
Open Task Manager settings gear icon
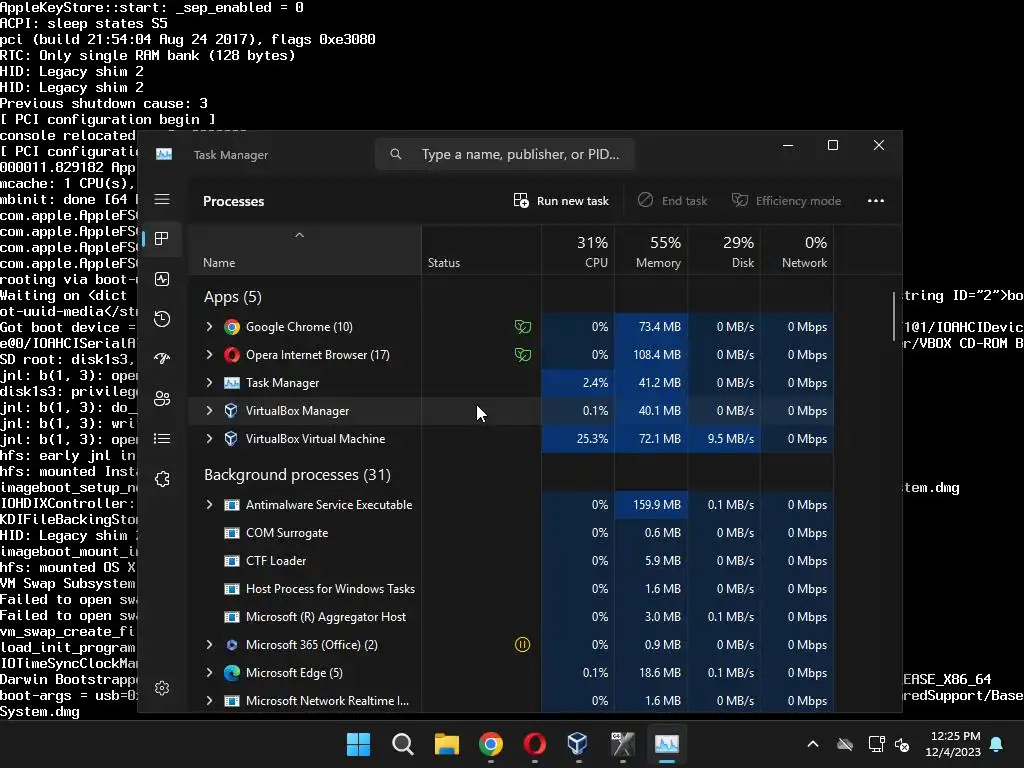(x=162, y=688)
